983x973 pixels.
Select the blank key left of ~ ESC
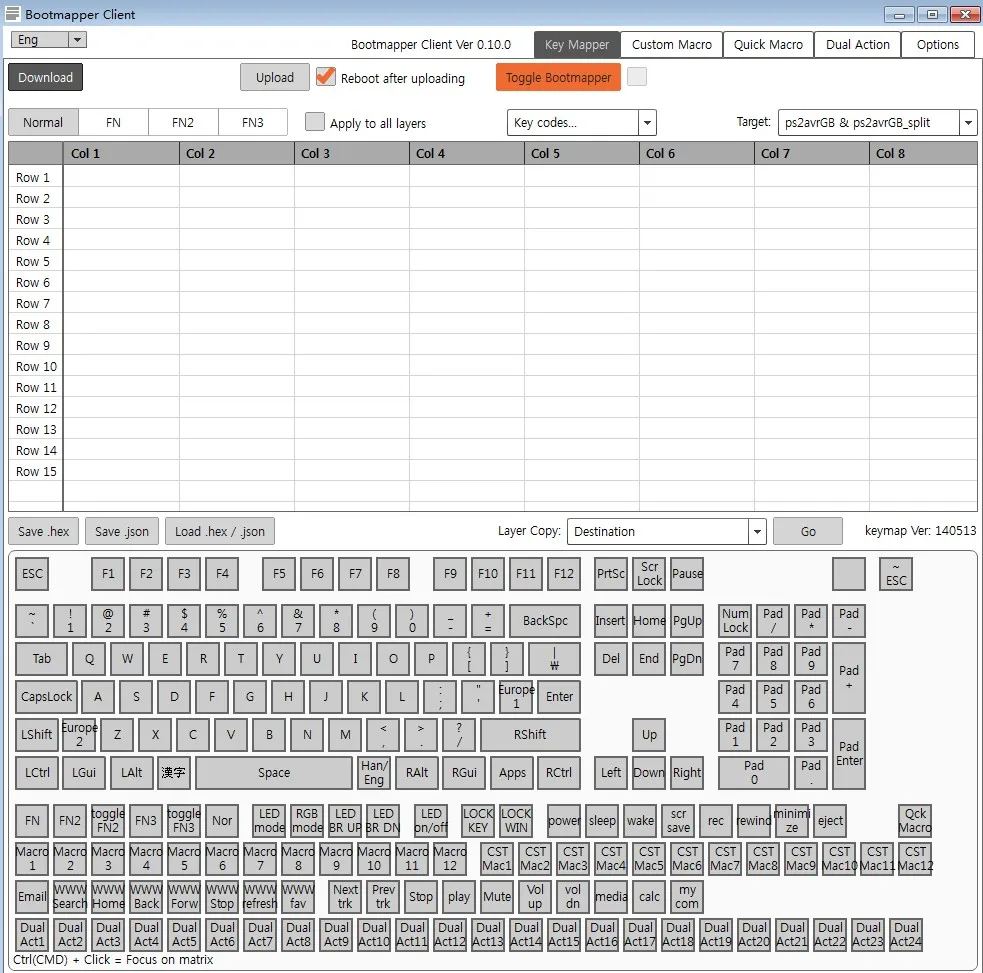click(849, 574)
